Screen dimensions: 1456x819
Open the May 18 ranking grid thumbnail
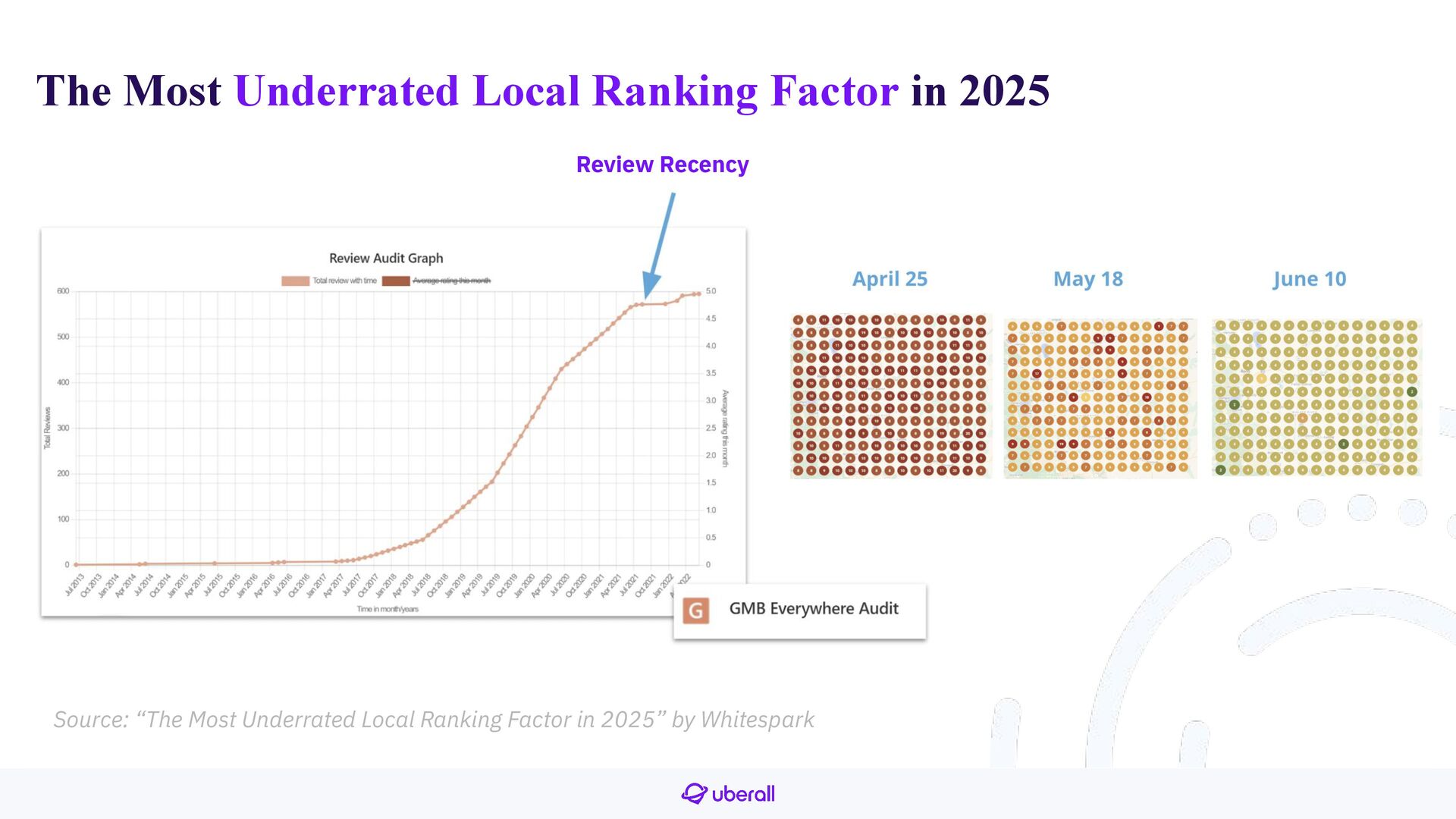1100,398
